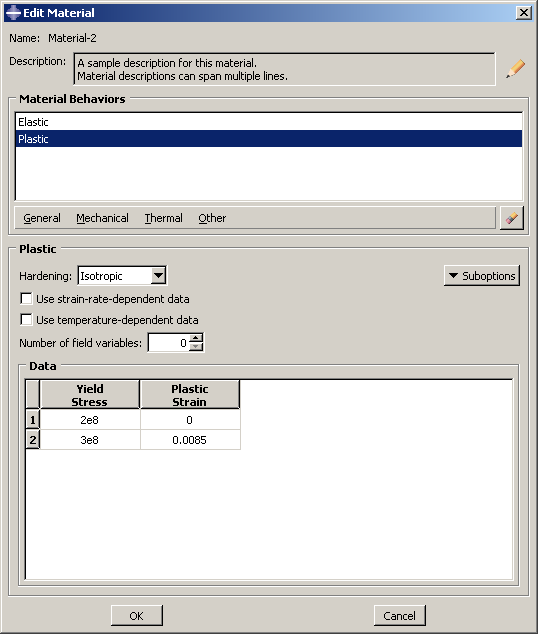Screen dimensions: 538x634
Task: Click the pencil icon to edit description
Action: tap(515, 68)
